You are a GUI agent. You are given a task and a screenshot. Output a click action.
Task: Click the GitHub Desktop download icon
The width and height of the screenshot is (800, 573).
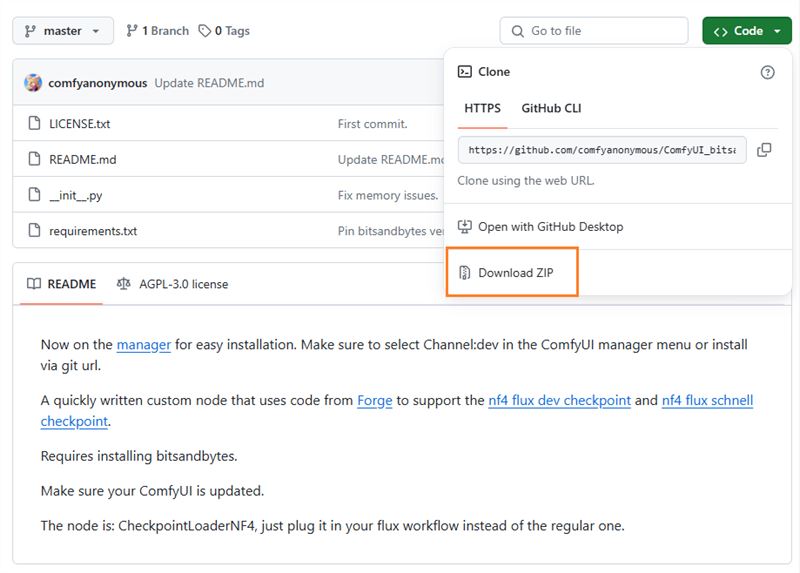[464, 226]
